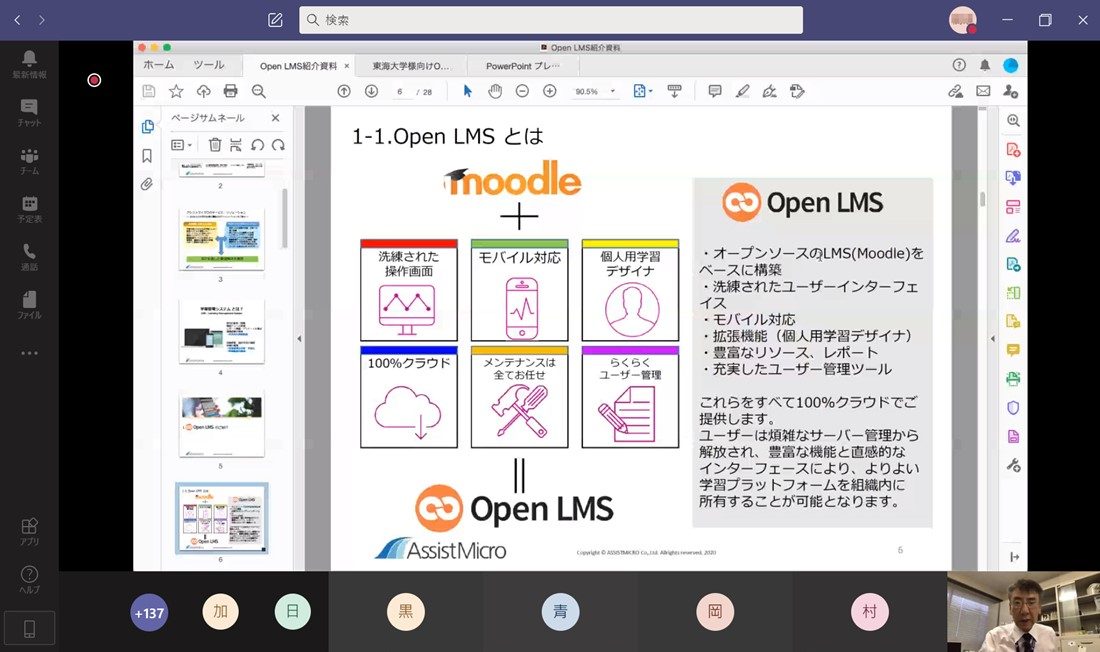Screen dimensions: 1100x652
Task: Start a new chat with compose icon
Action: [275, 20]
